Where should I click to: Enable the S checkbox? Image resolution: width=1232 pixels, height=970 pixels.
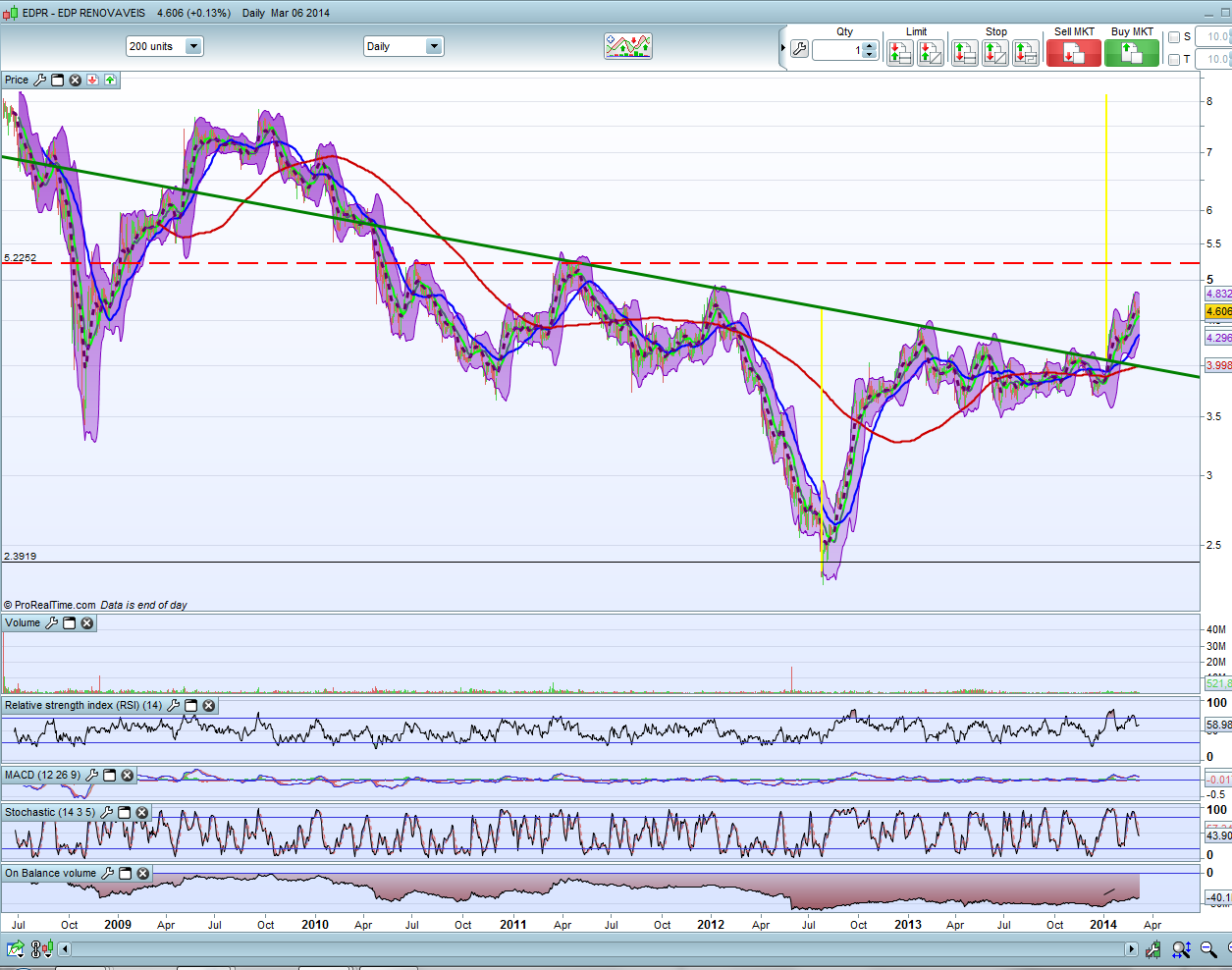(1174, 37)
